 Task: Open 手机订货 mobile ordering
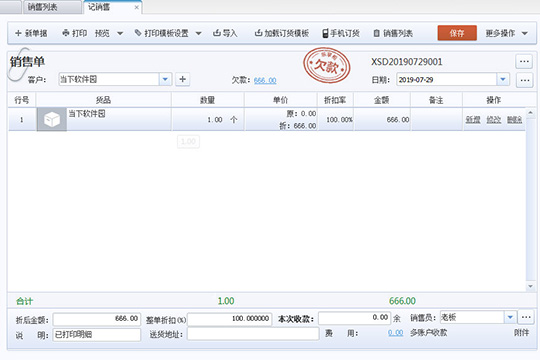[x=341, y=33]
